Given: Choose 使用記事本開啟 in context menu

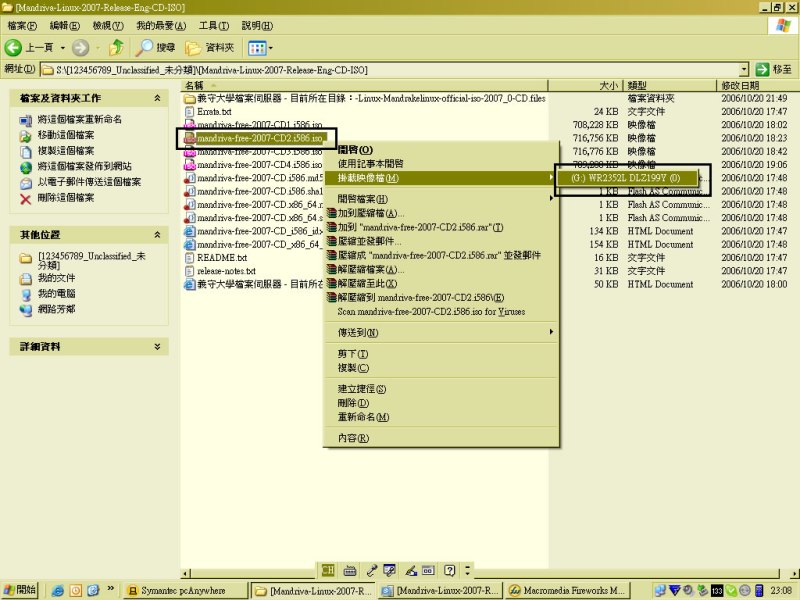Looking at the screenshot, I should coord(442,164).
